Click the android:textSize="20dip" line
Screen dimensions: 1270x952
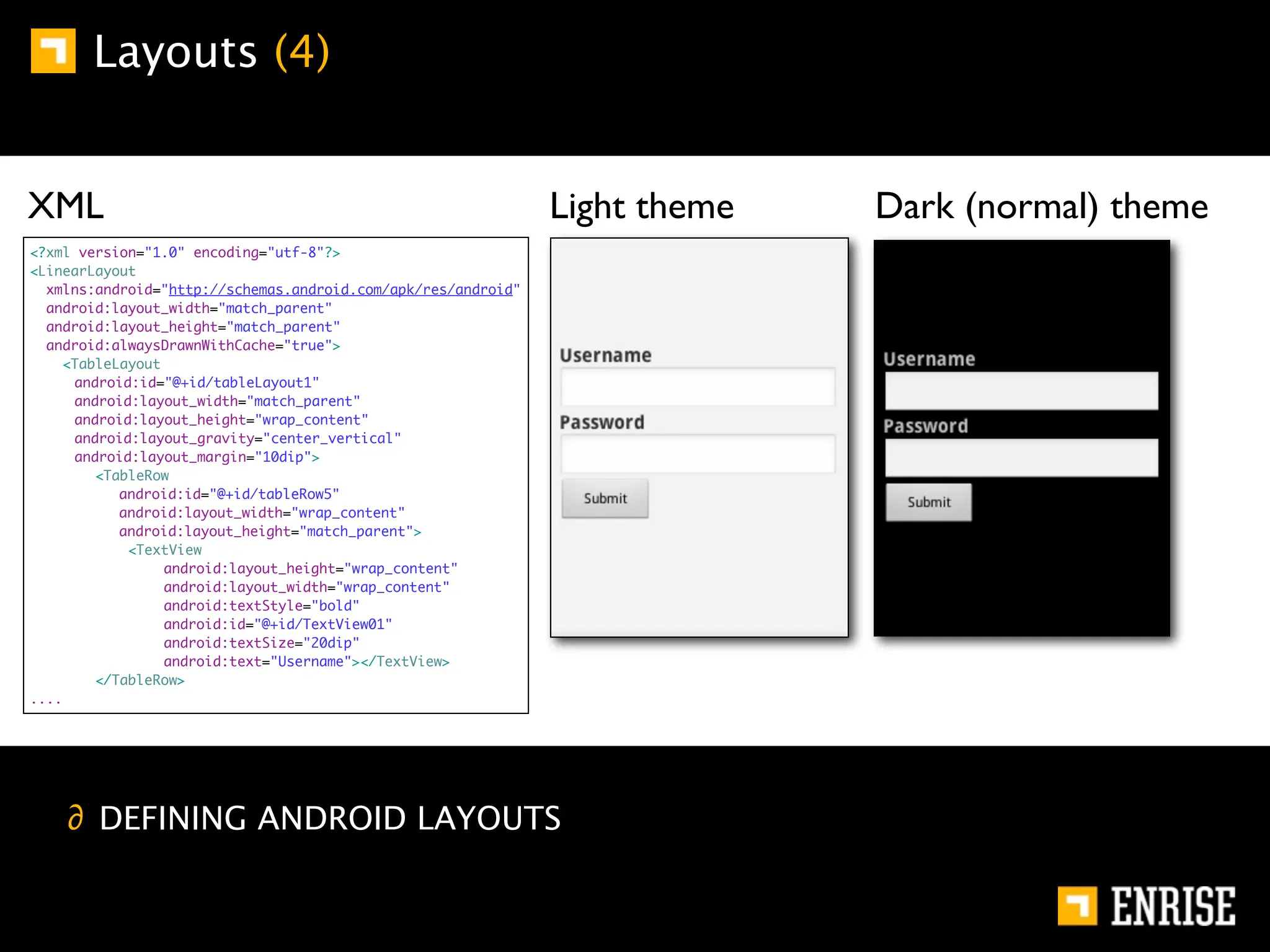pyautogui.click(x=261, y=643)
